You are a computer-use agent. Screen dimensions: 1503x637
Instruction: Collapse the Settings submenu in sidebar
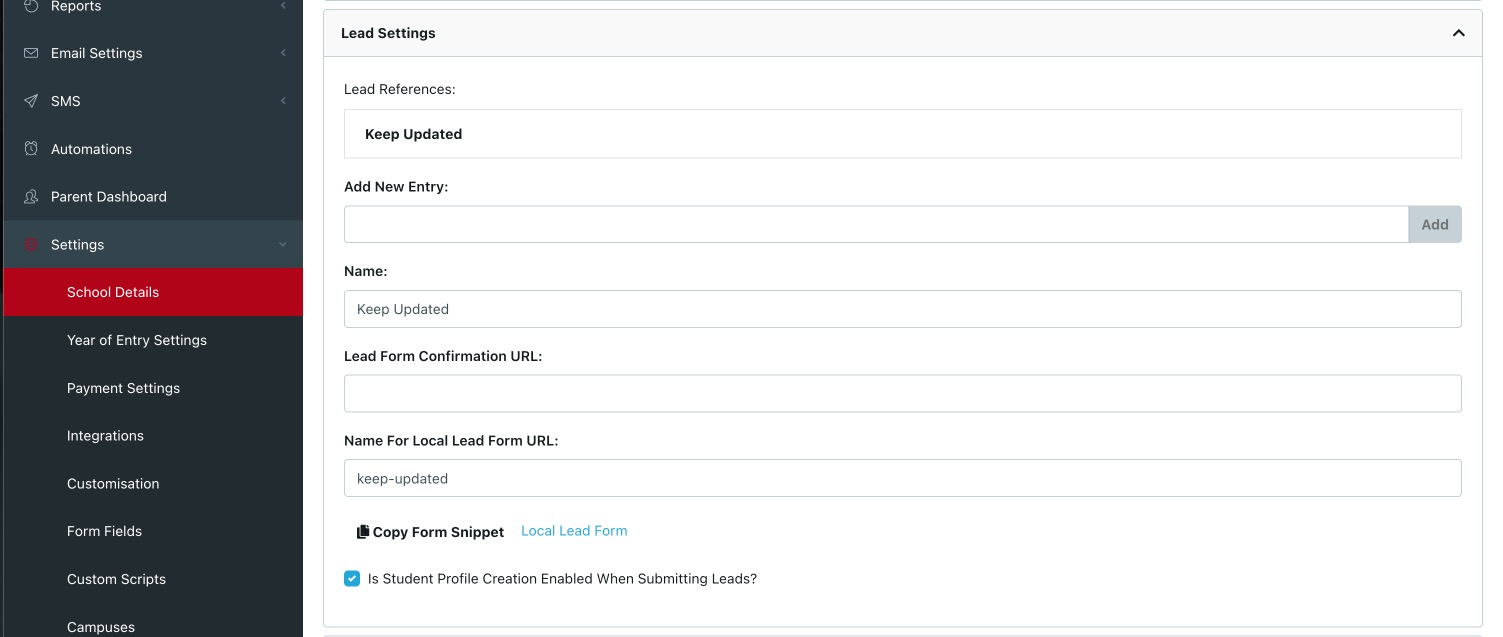tap(283, 245)
